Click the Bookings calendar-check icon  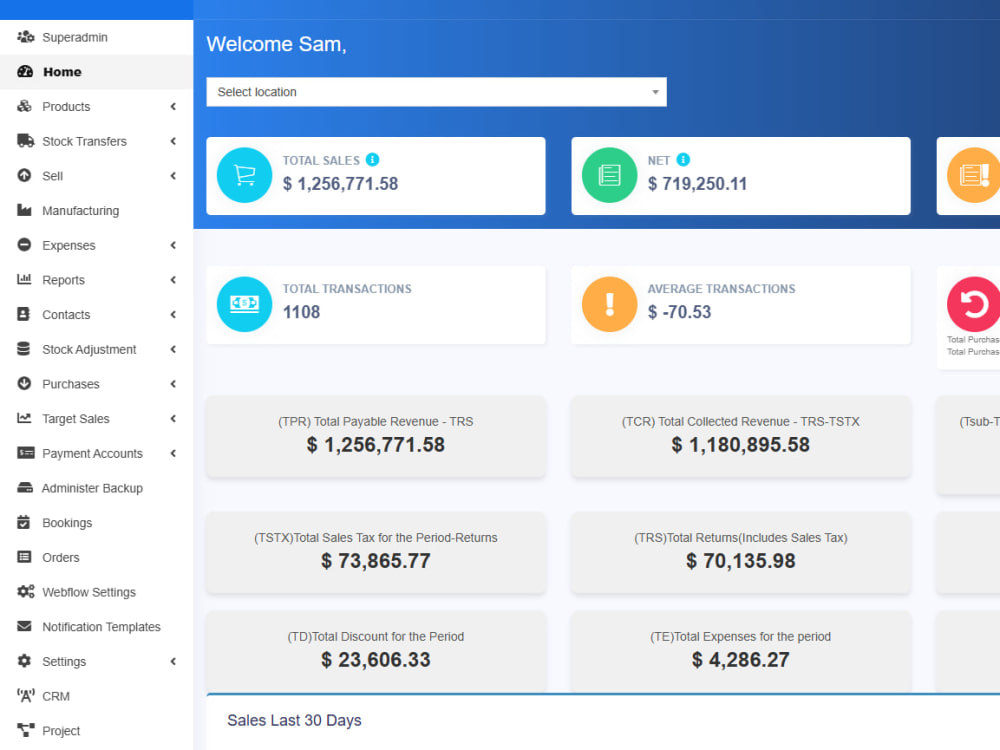(24, 522)
